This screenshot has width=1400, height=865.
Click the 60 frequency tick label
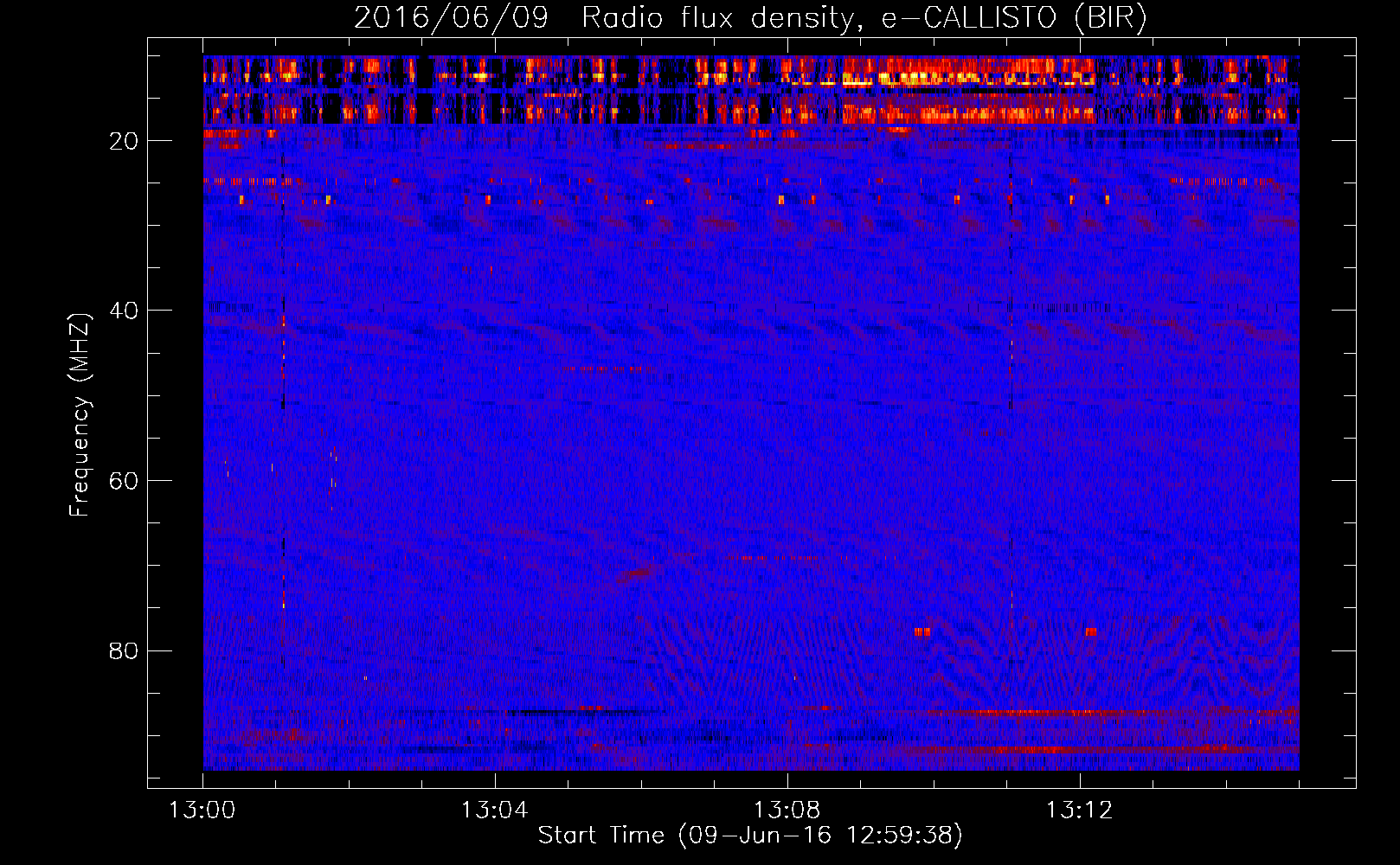[125, 481]
